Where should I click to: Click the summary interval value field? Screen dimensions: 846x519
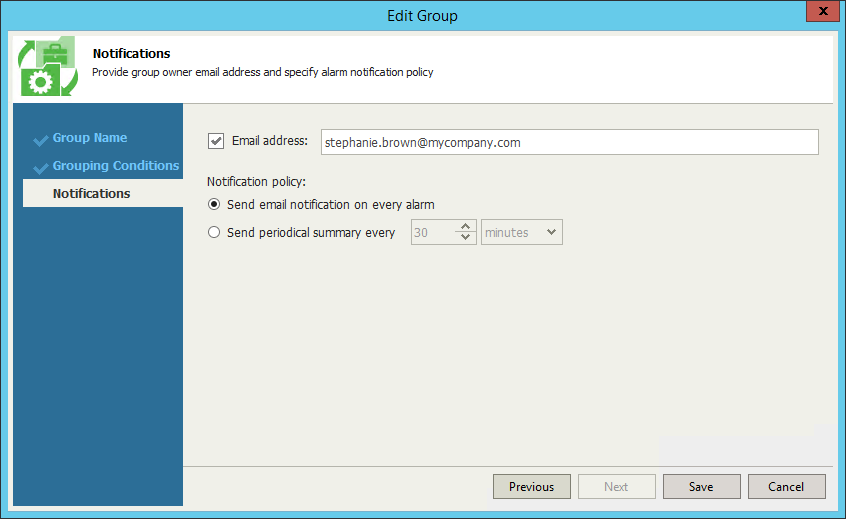pos(433,232)
